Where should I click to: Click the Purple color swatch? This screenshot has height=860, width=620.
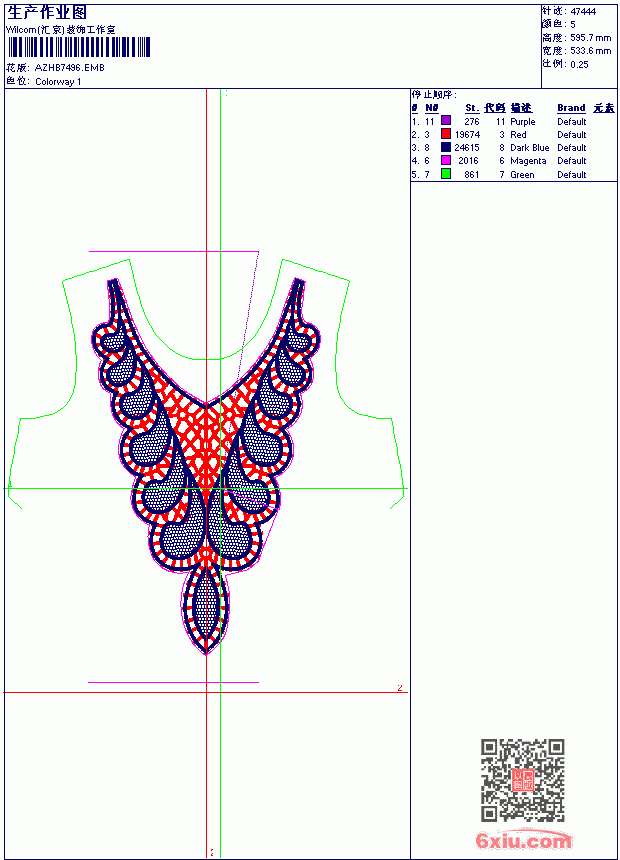446,121
